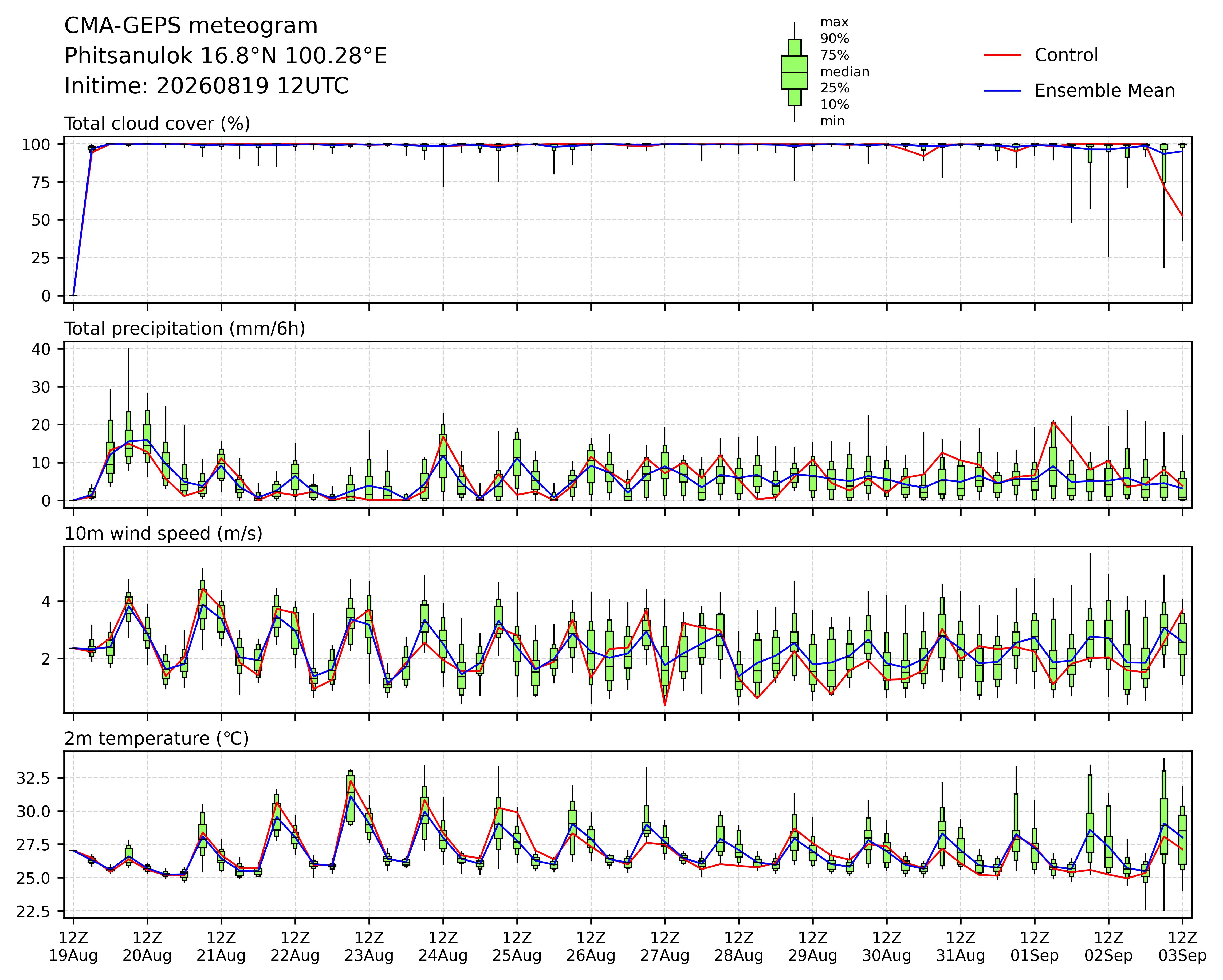Click the '12Z 30Aug' x-axis label
This screenshot has width=1223, height=980.
click(887, 947)
